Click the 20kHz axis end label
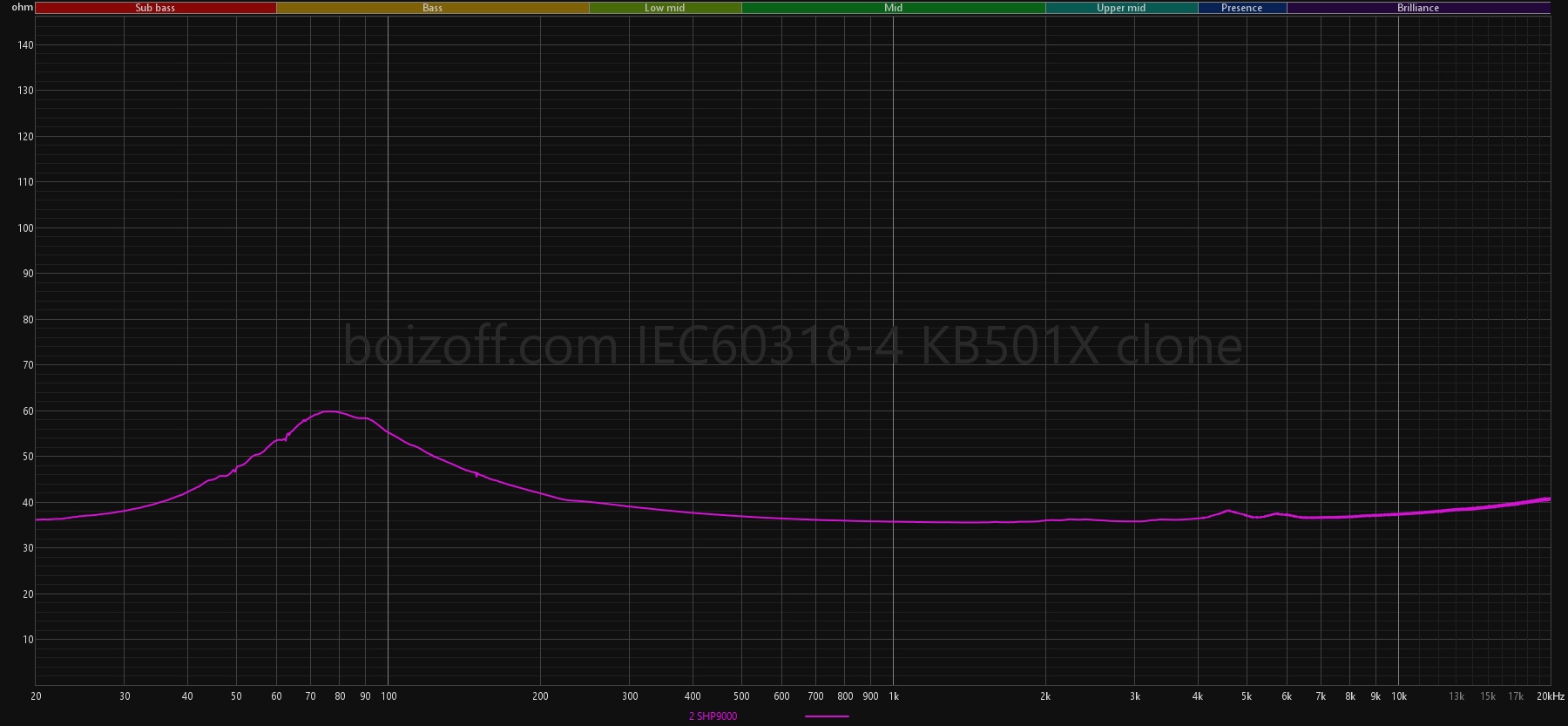 click(x=1550, y=696)
